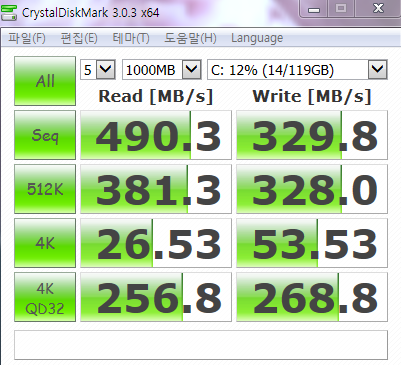Viewport: 401px width, 365px height.
Task: Minimize the CrystalDiskMark window
Action: click(314, 9)
